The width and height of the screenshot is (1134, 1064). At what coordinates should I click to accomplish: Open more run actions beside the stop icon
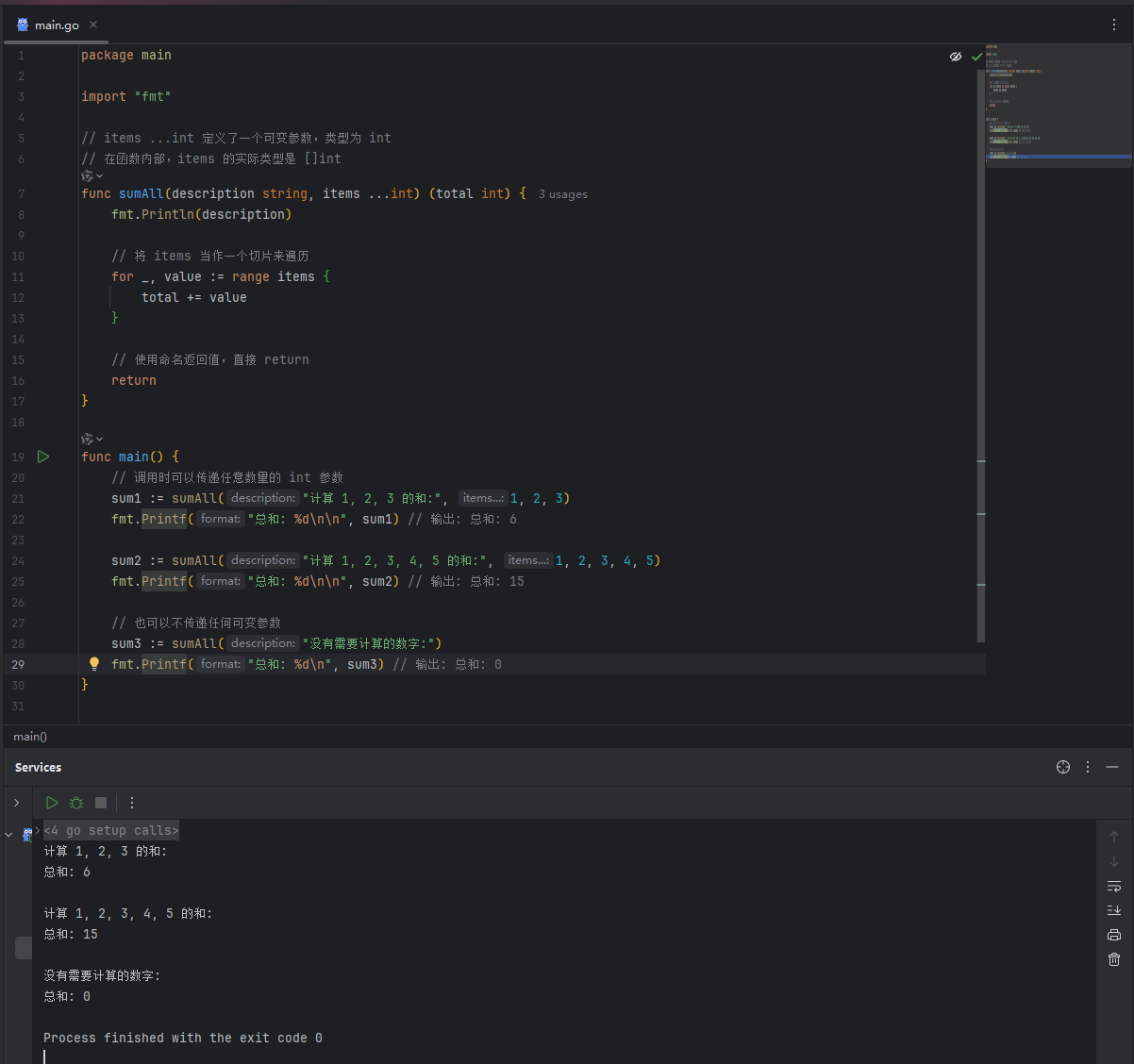point(132,803)
